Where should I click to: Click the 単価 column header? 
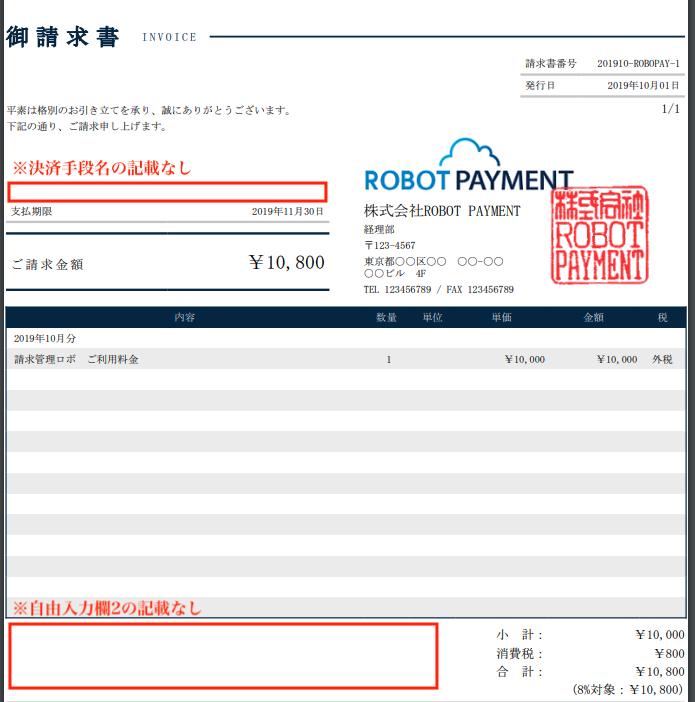(x=502, y=317)
